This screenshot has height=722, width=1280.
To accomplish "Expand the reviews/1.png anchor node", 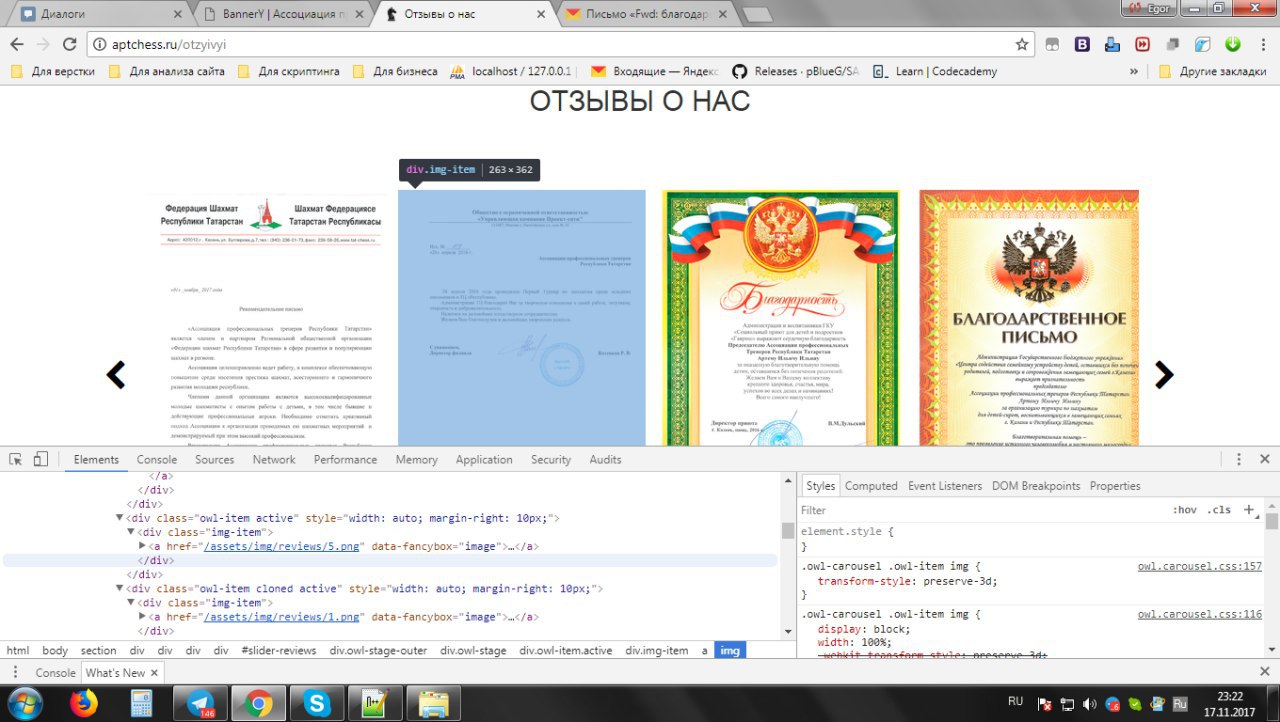I will 143,617.
